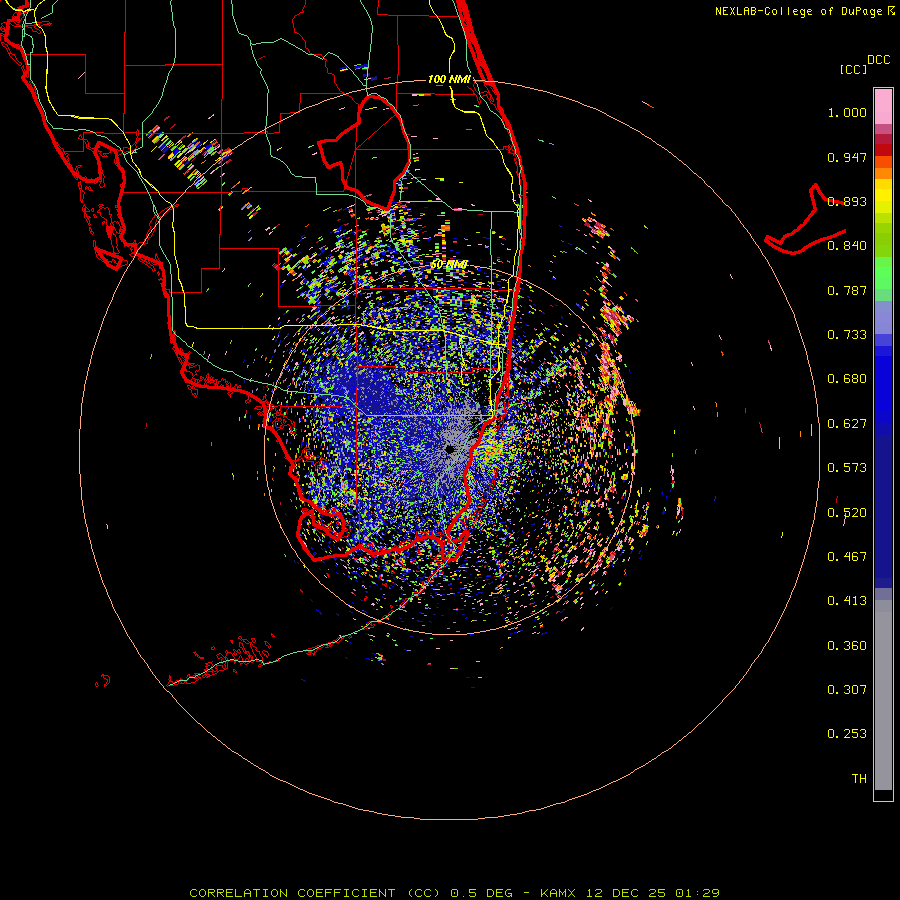Pick the periwinkle color bar segment

tap(883, 317)
